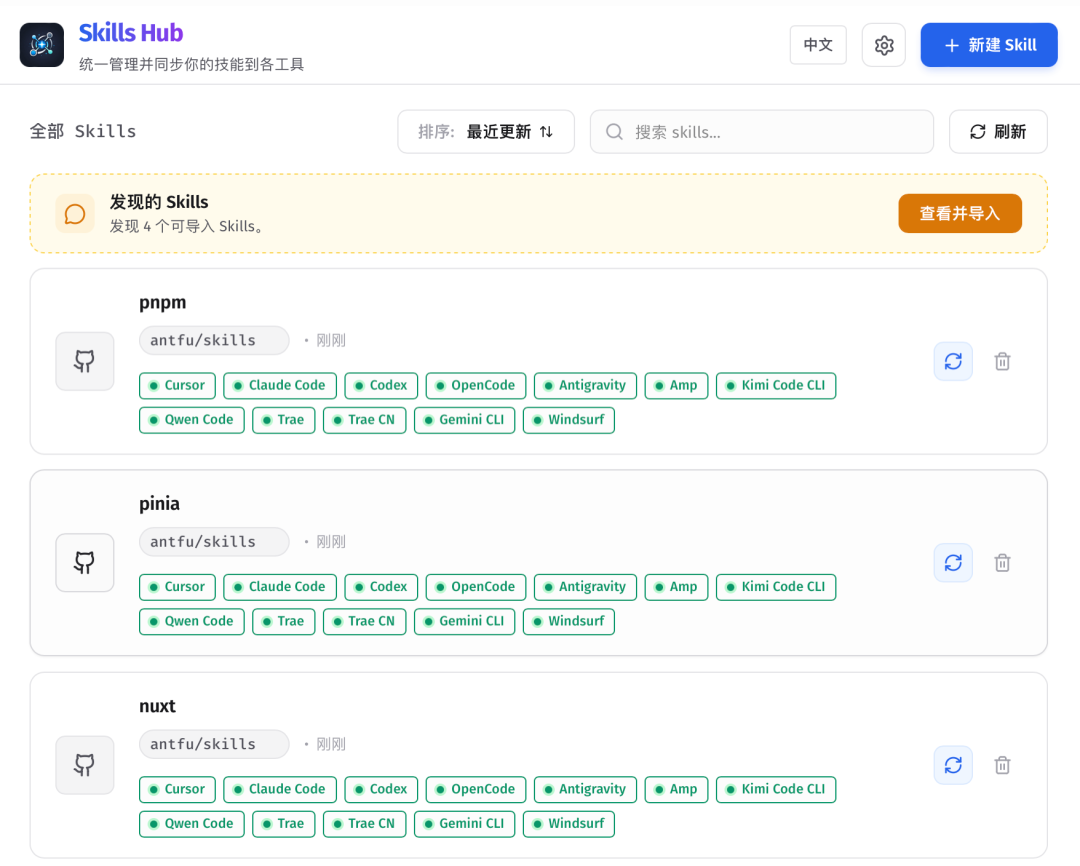
Task: Toggle Trae CN on pnpm skill
Action: pos(364,420)
